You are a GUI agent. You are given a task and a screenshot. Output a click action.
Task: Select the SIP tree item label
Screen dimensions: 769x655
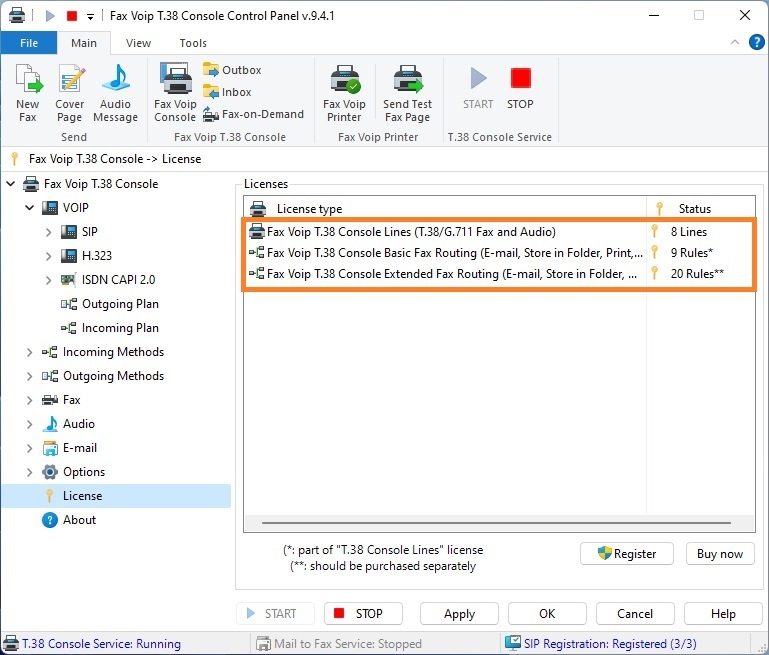coord(90,232)
